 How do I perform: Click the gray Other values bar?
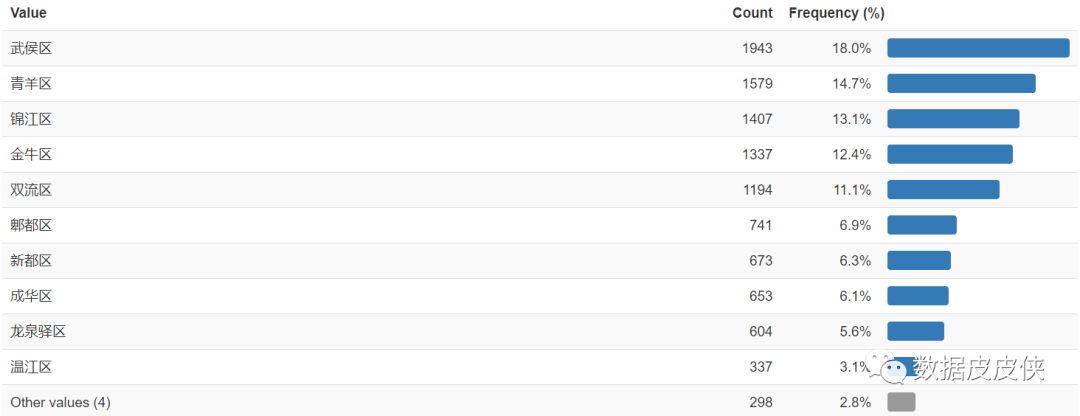click(x=901, y=402)
